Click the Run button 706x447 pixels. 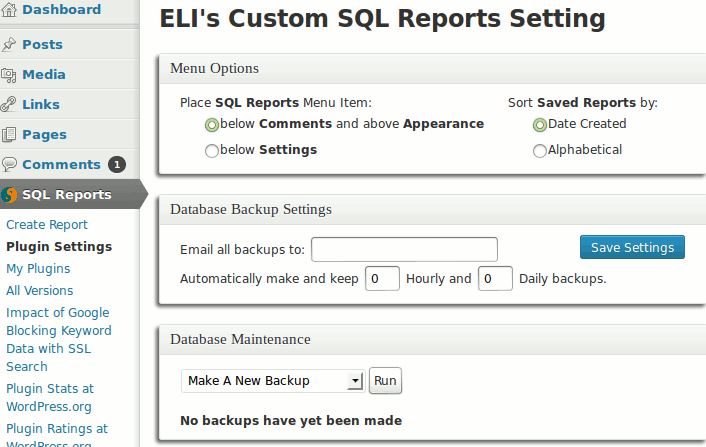(x=385, y=381)
